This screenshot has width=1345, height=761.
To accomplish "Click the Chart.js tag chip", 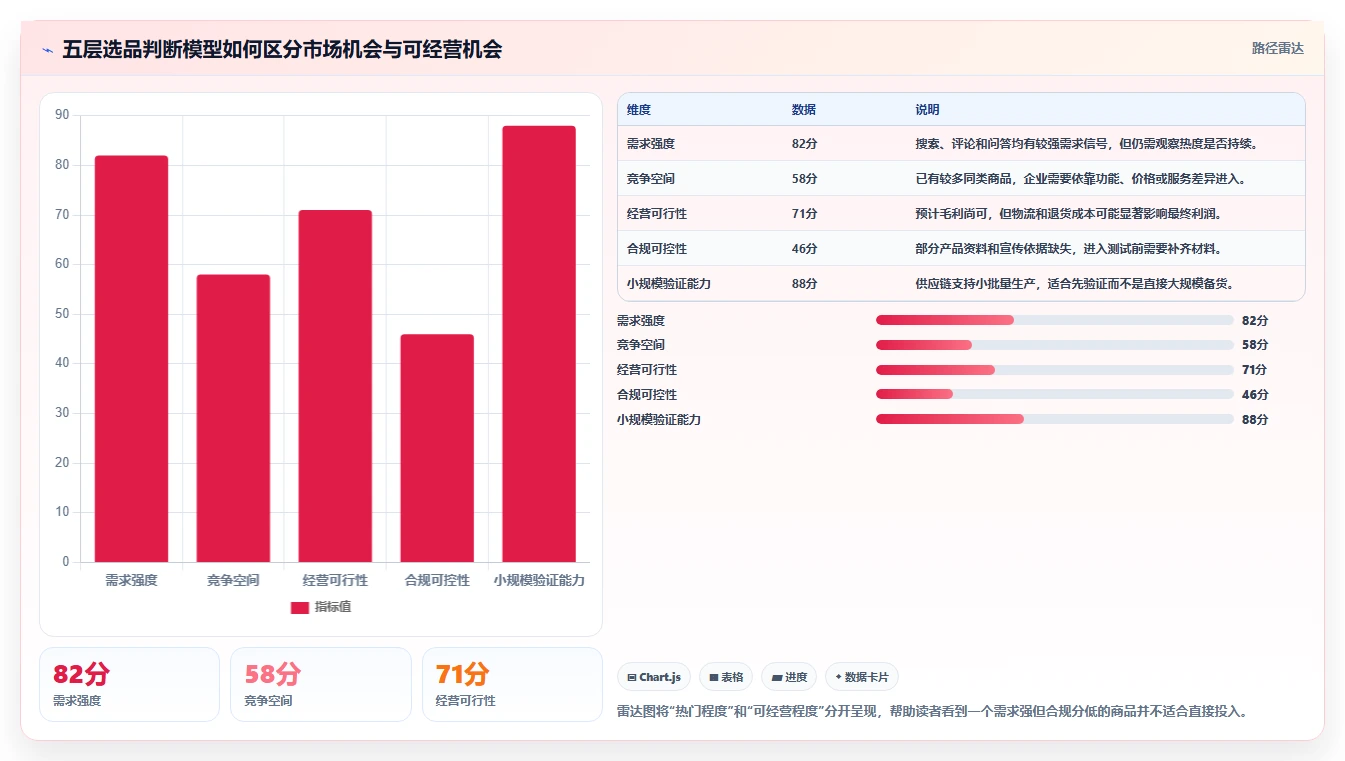I will 654,677.
